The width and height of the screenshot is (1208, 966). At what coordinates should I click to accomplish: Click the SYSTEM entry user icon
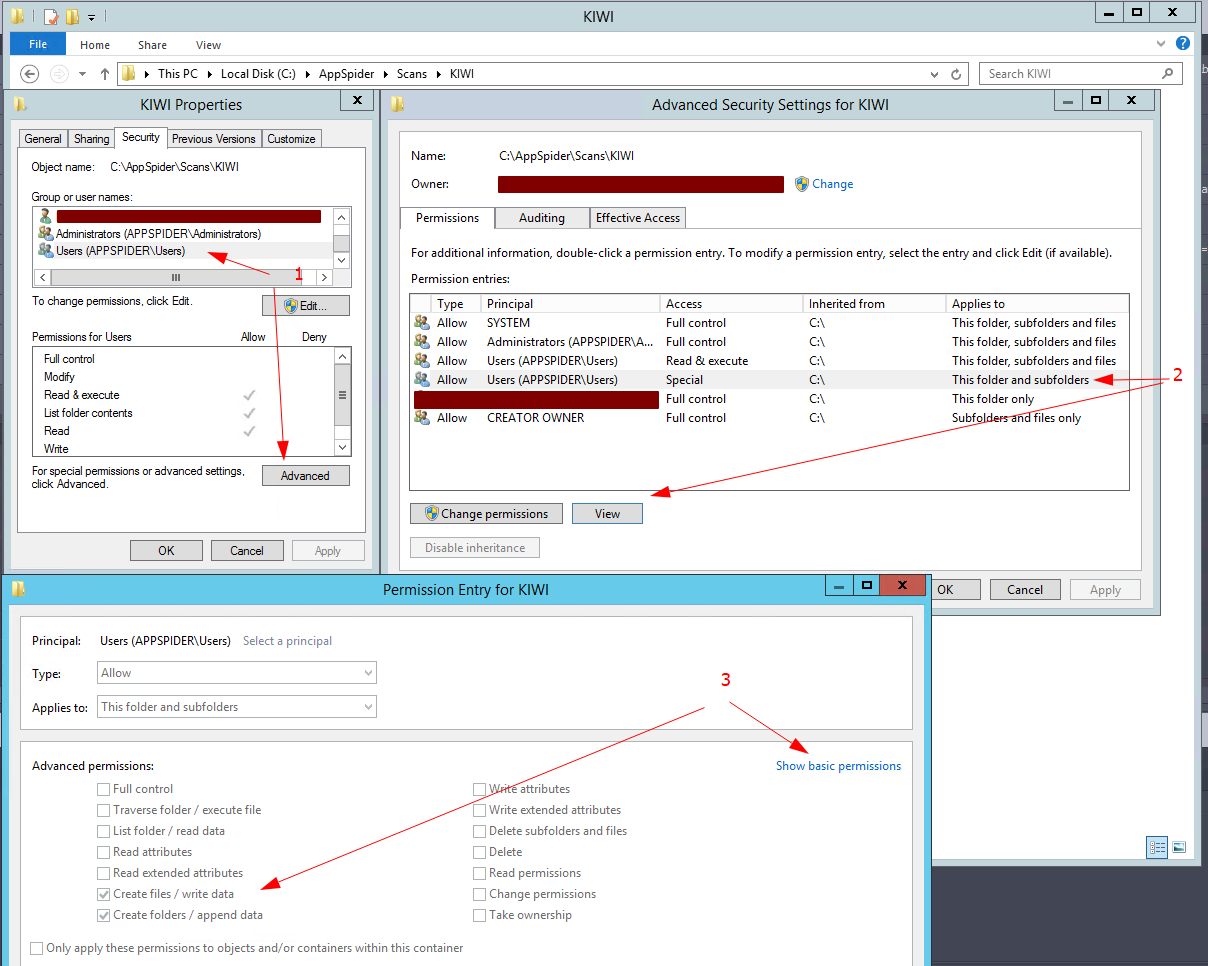[422, 323]
